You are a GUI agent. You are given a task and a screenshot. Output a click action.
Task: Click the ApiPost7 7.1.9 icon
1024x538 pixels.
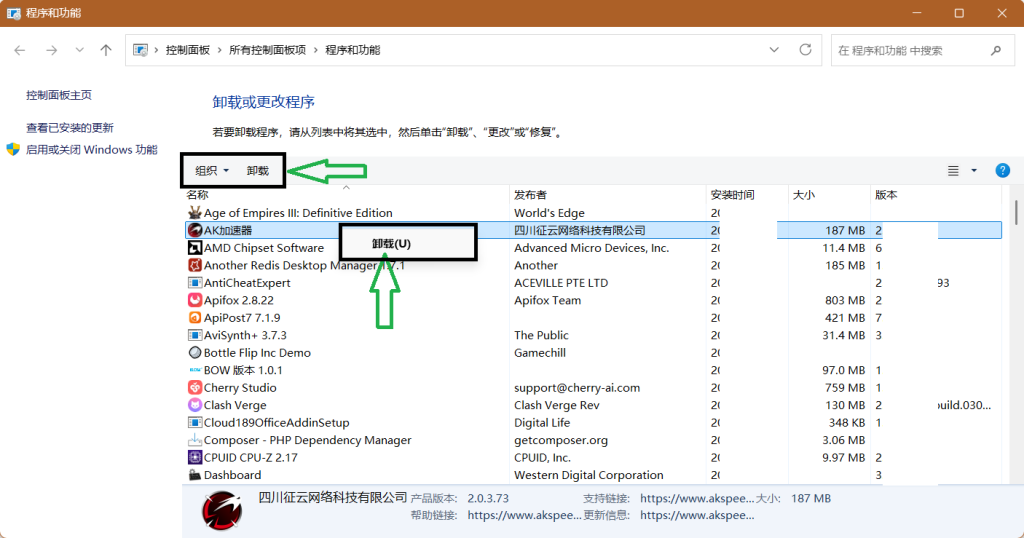click(x=195, y=317)
